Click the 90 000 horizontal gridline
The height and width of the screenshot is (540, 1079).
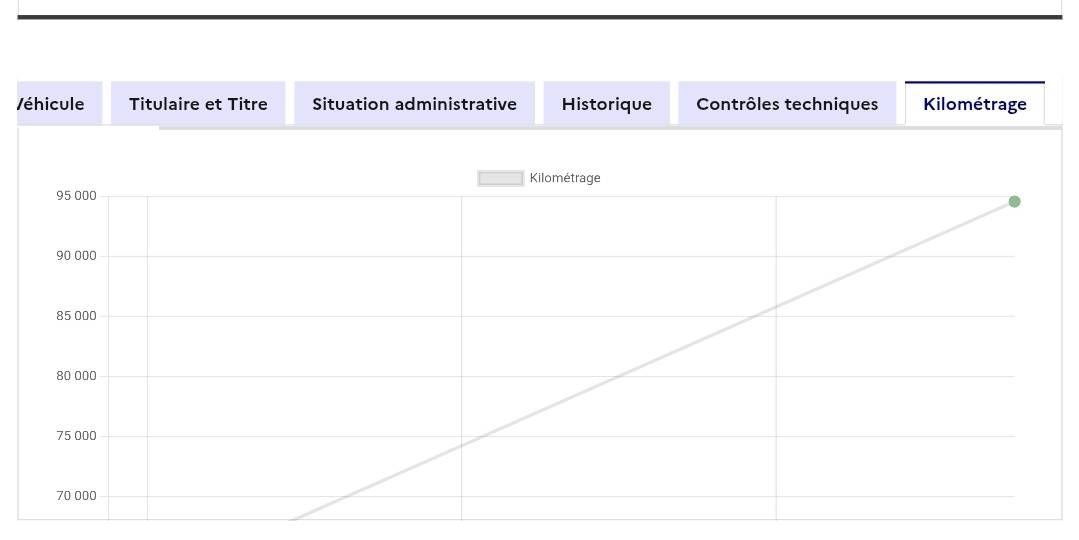[x=300, y=256]
